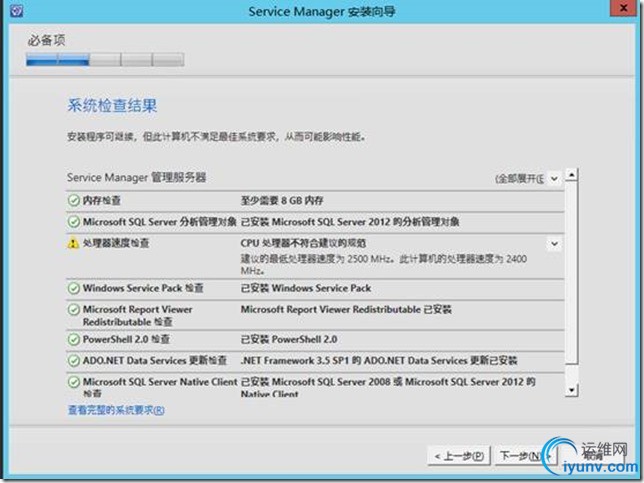Click the results list scrollbar thumb
644x483 pixels.
pos(571,272)
